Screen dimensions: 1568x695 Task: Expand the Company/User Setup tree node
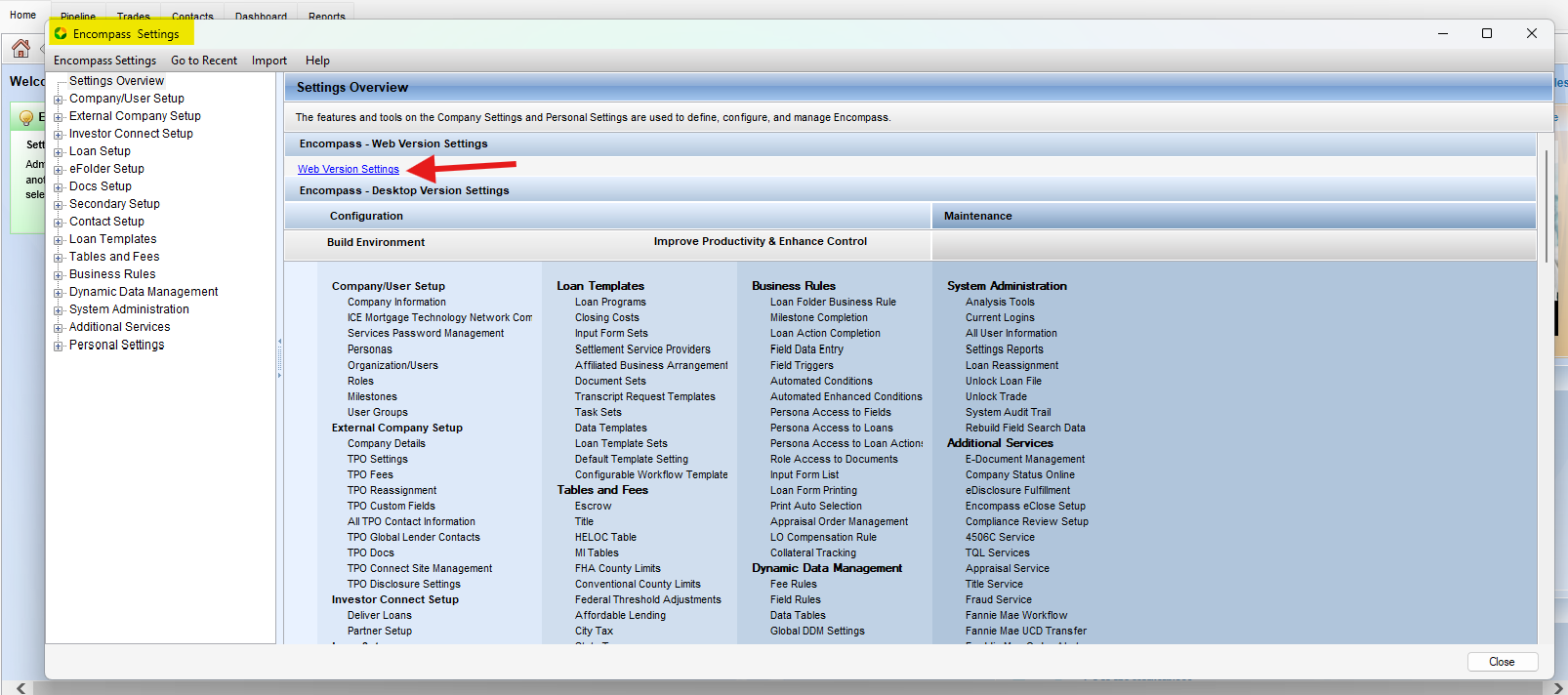click(x=59, y=100)
